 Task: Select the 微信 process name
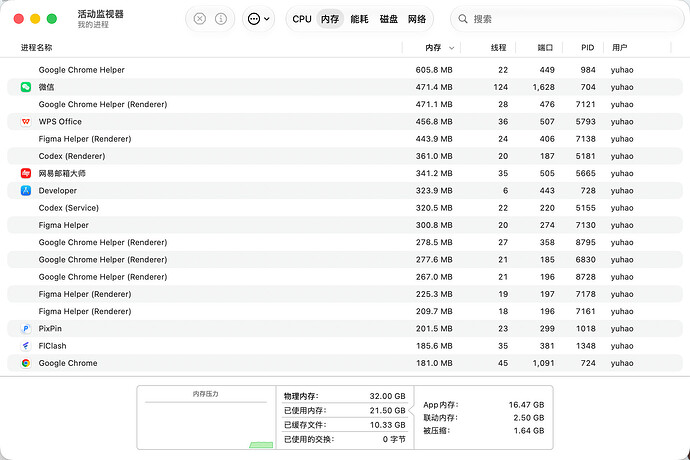[x=46, y=87]
